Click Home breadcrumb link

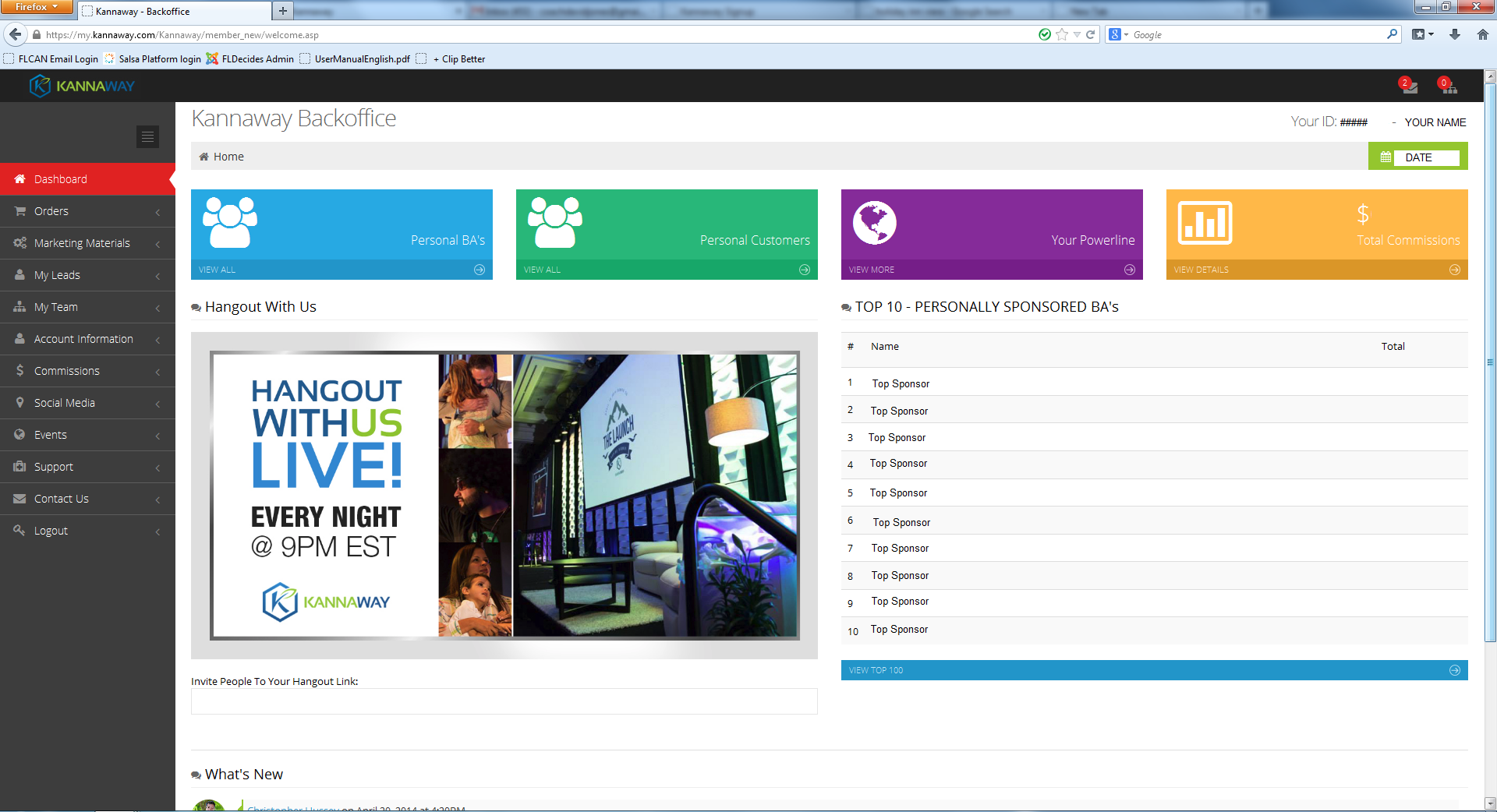228,157
